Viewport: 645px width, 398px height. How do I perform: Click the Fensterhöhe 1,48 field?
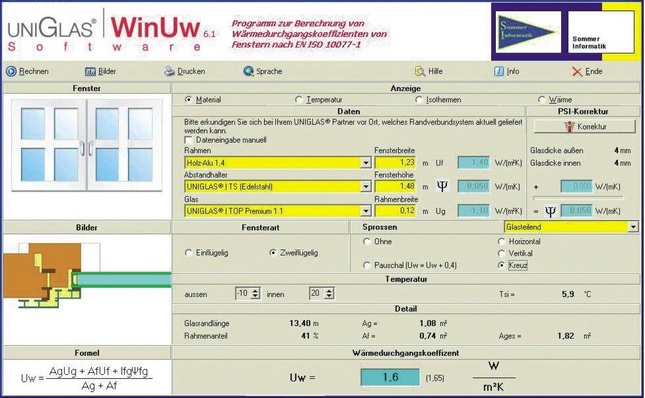tap(395, 186)
